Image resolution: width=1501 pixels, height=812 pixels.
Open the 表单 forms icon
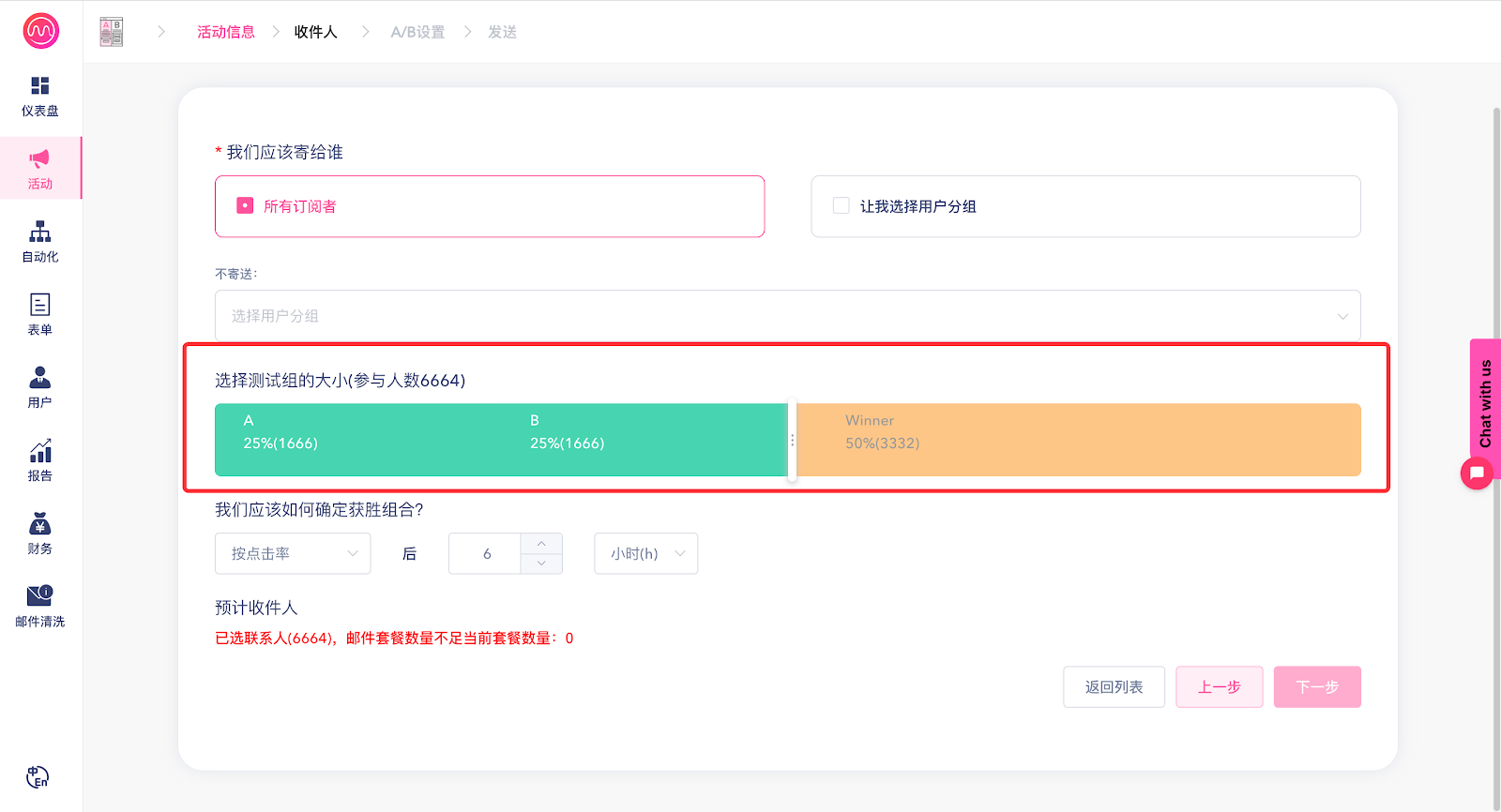[x=39, y=305]
